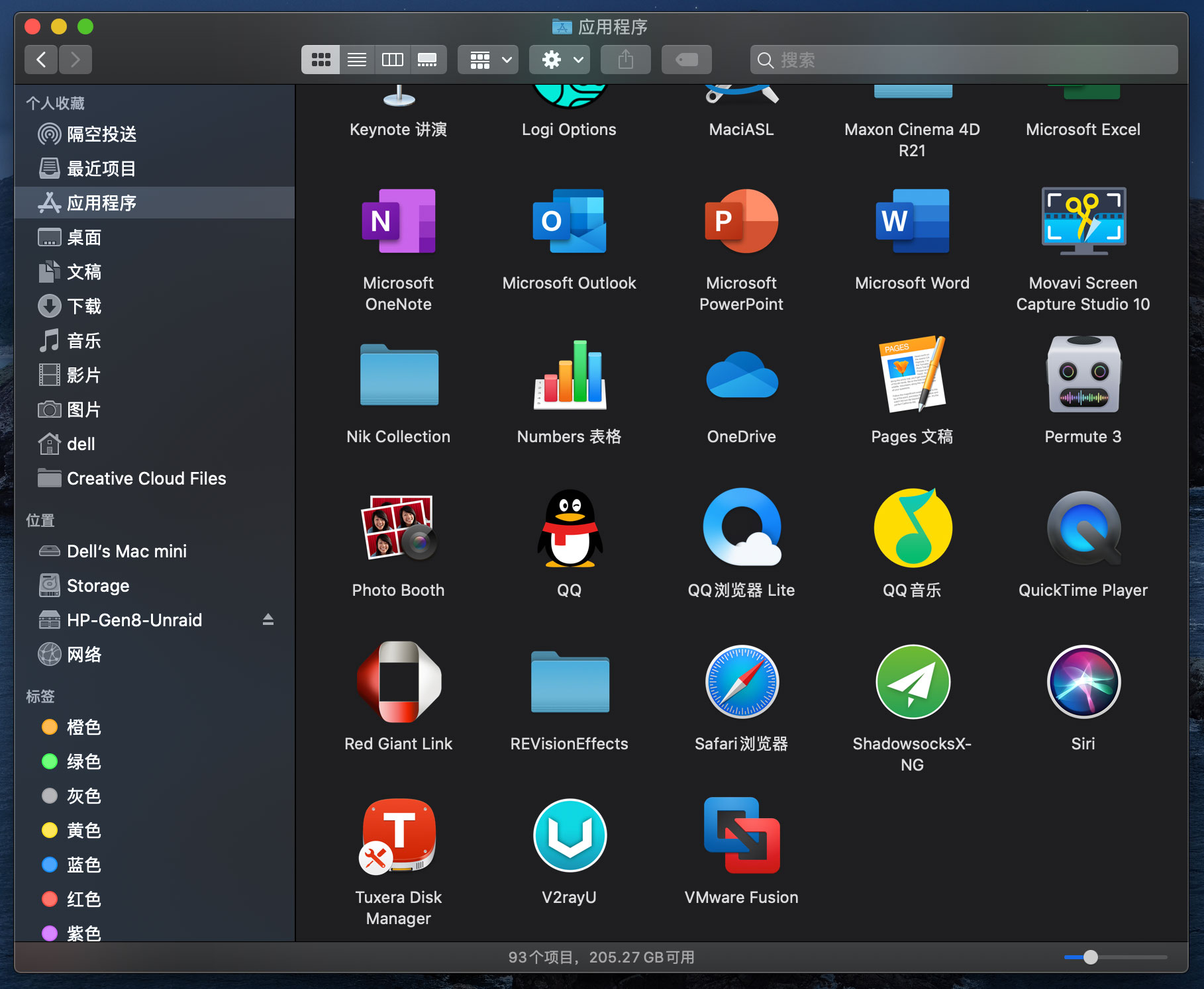Open 音乐 in sidebar
Screen dimensions: 1204x989
tap(154, 341)
